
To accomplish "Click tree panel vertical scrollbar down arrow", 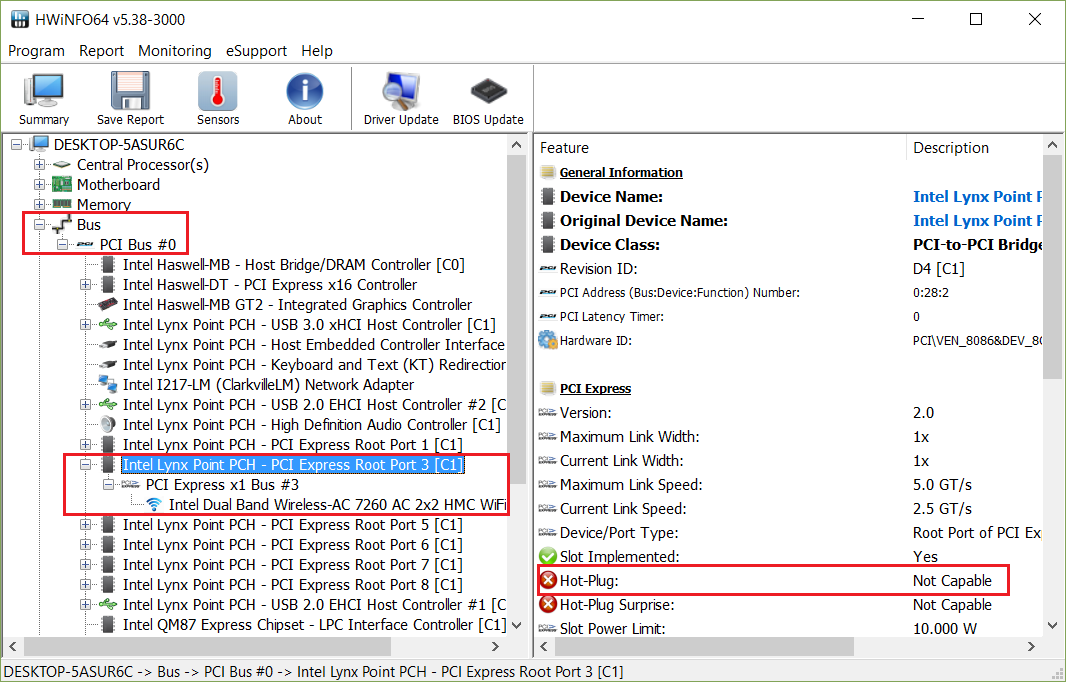I will tap(517, 624).
